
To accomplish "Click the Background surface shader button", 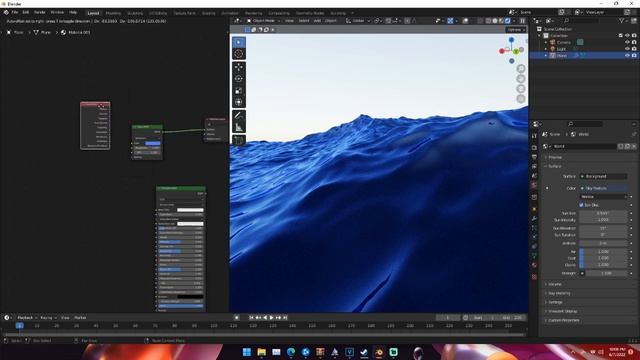I will click(603, 176).
